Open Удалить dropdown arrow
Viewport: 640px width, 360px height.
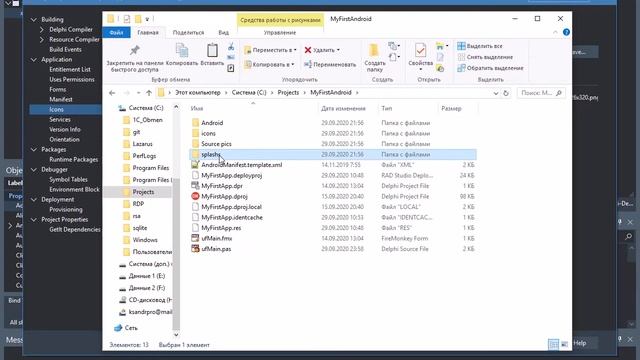(338, 50)
